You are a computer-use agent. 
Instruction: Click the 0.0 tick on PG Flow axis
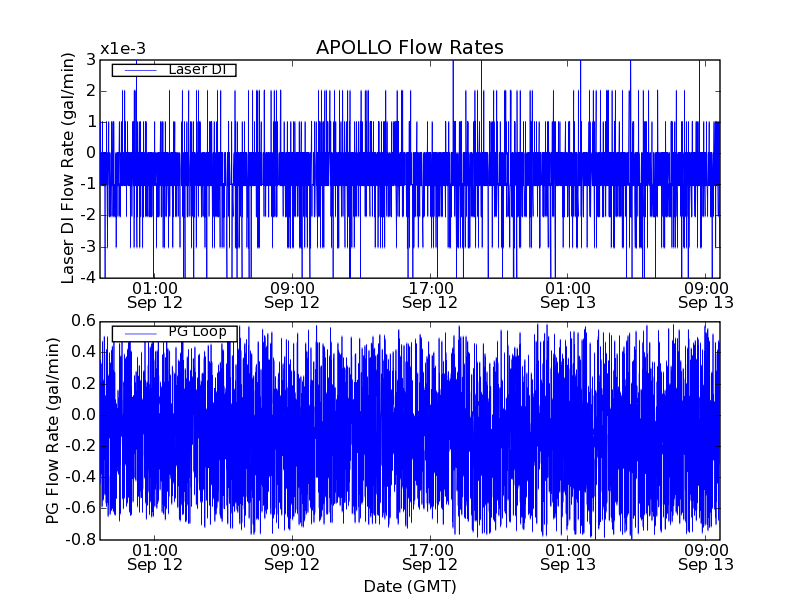point(84,414)
